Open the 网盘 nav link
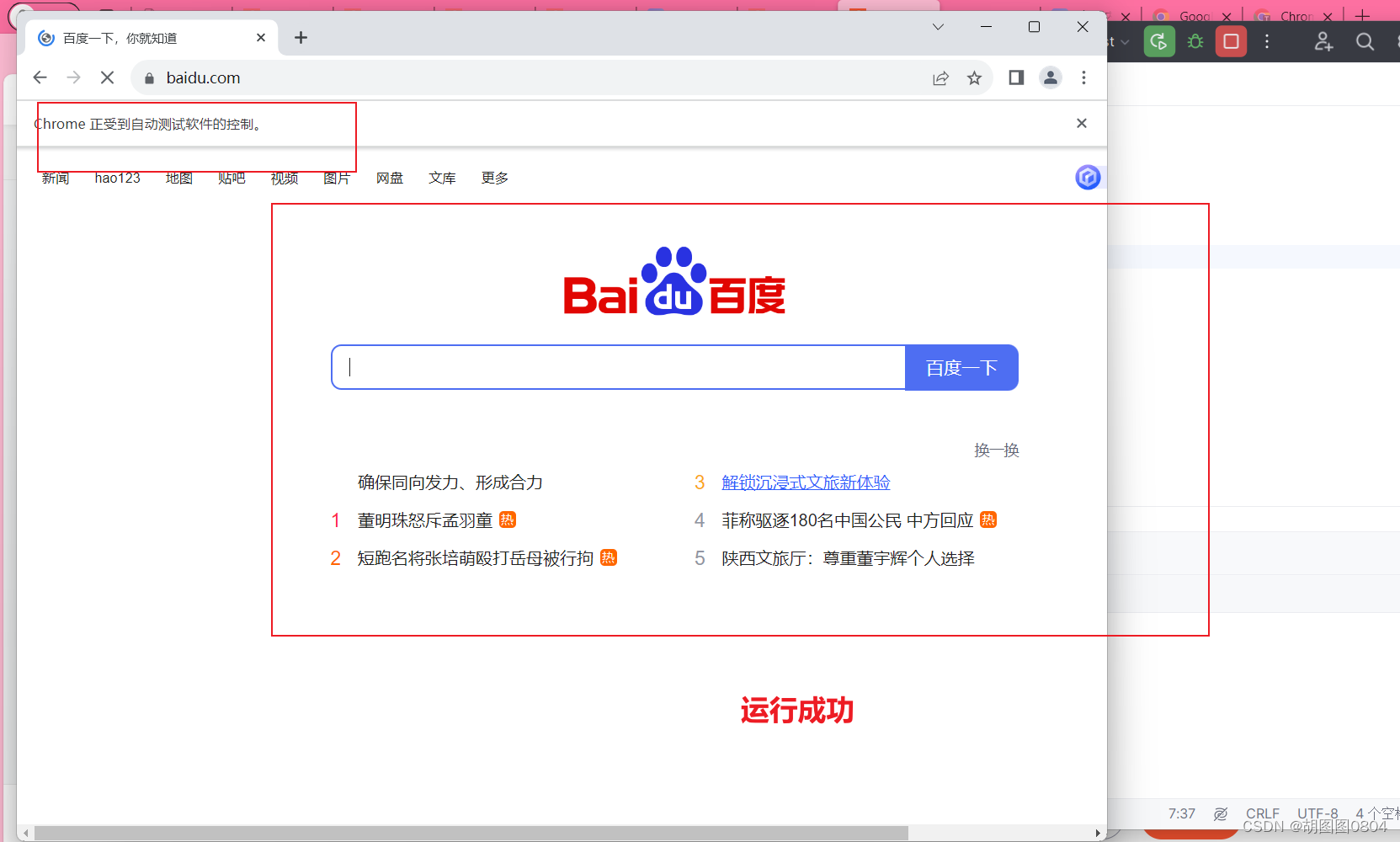This screenshot has height=842, width=1400. coord(390,179)
